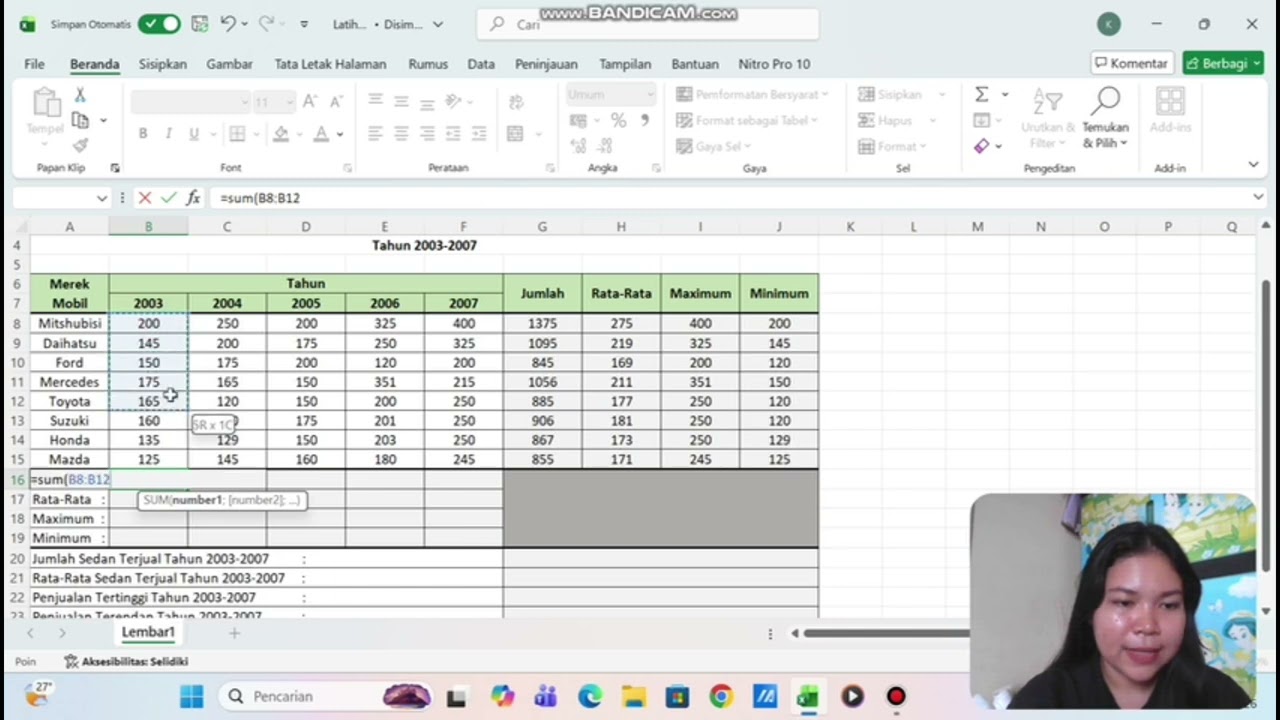This screenshot has width=1280, height=720.
Task: Click the Copy icon in Papan Klip
Action: (80, 120)
